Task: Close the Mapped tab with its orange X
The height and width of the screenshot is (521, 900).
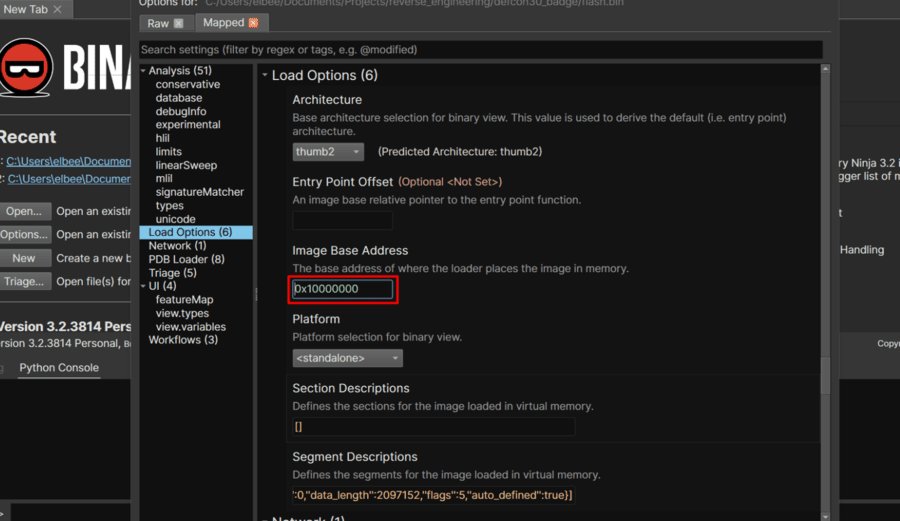Action: click(252, 23)
